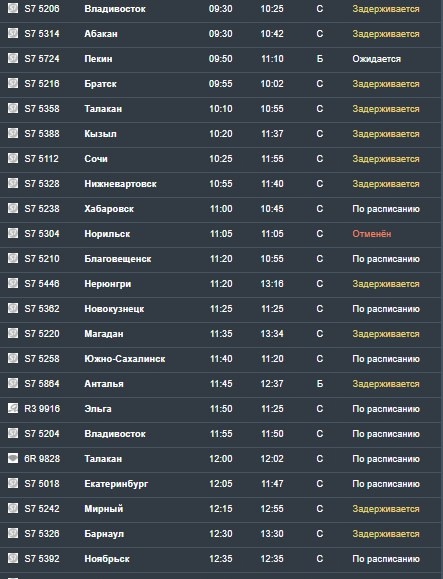443x579 pixels.
Task: Click the Нижневартовск destination name
Action: tap(120, 184)
